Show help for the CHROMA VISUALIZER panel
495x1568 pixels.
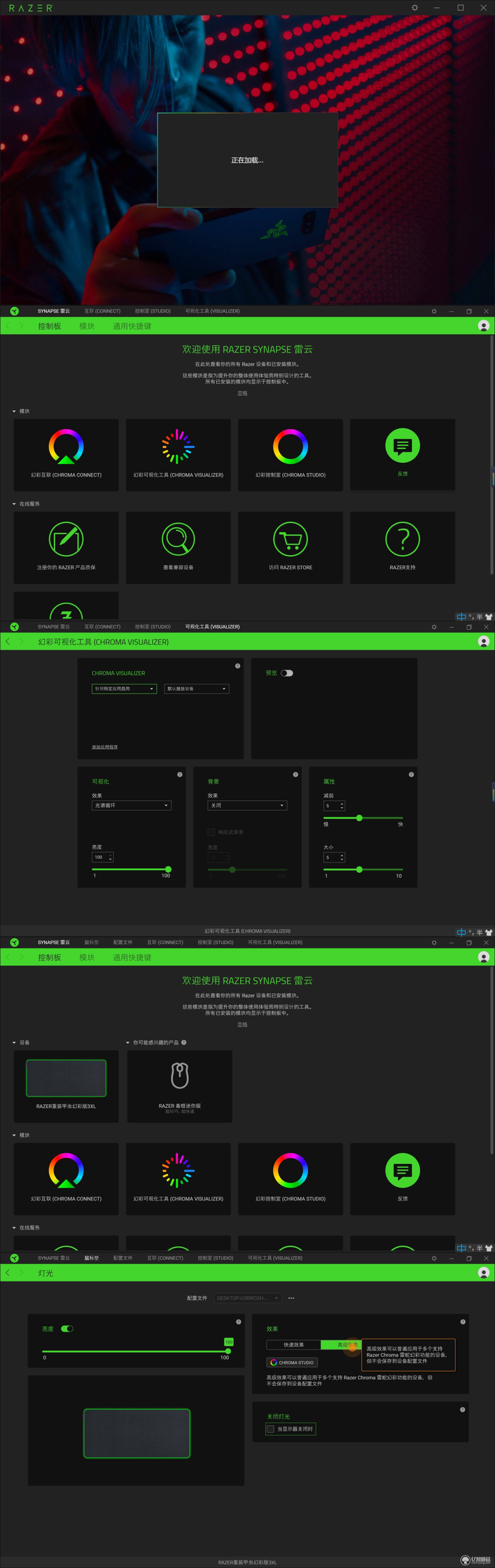tap(238, 666)
